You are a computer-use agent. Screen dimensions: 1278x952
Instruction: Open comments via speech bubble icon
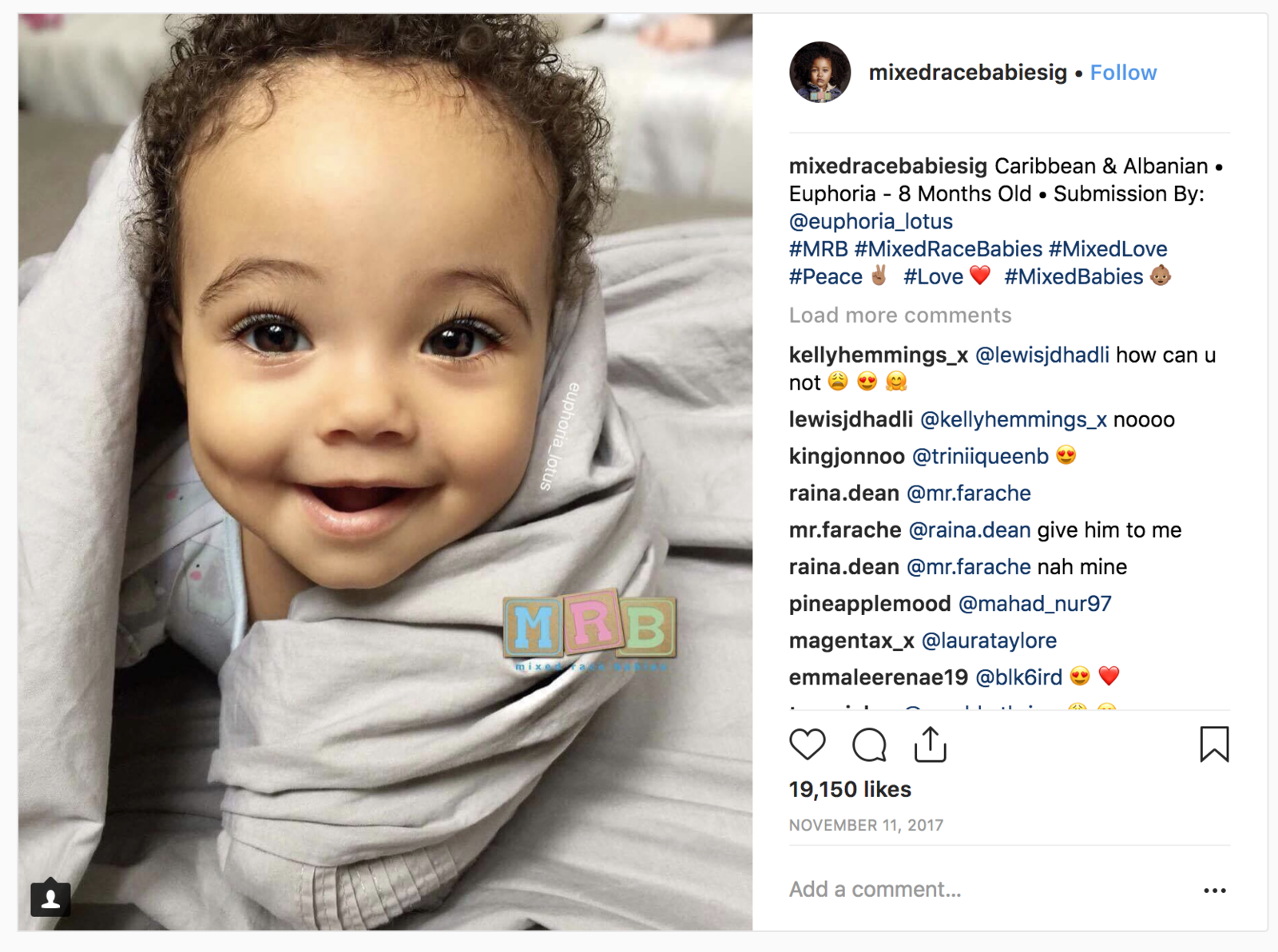click(x=869, y=744)
